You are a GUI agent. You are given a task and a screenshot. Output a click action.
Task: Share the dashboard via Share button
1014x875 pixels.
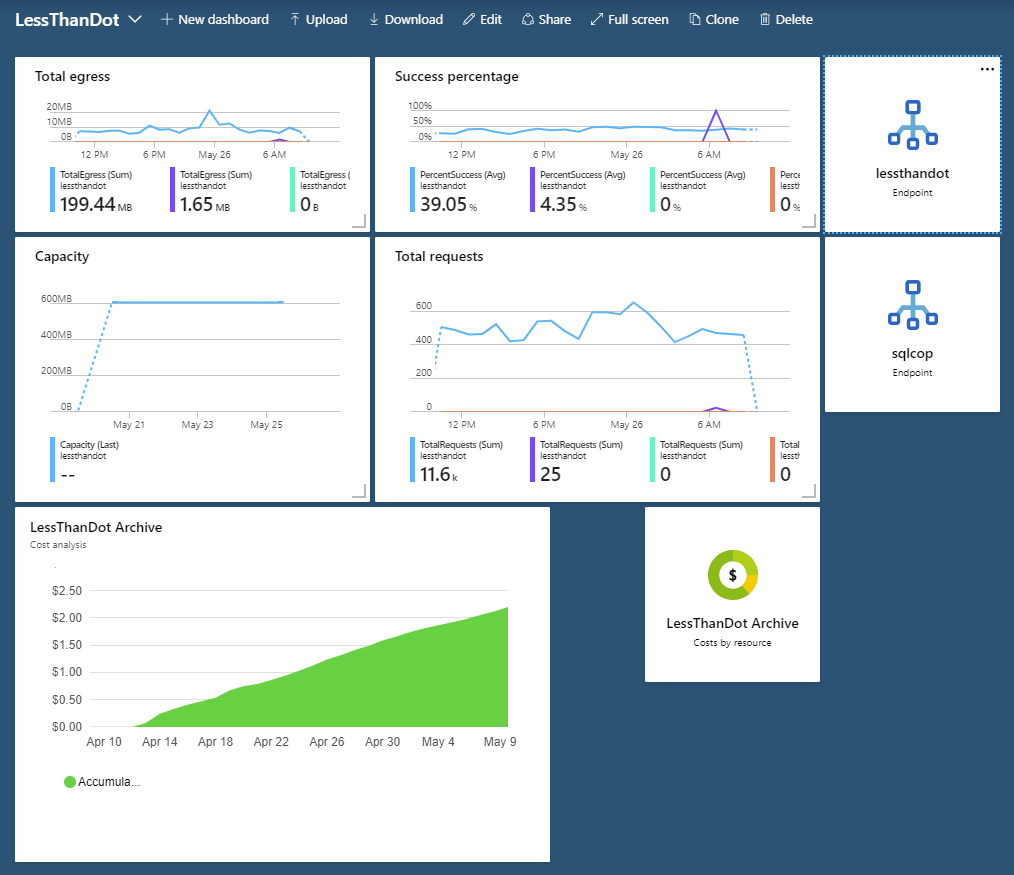point(546,19)
